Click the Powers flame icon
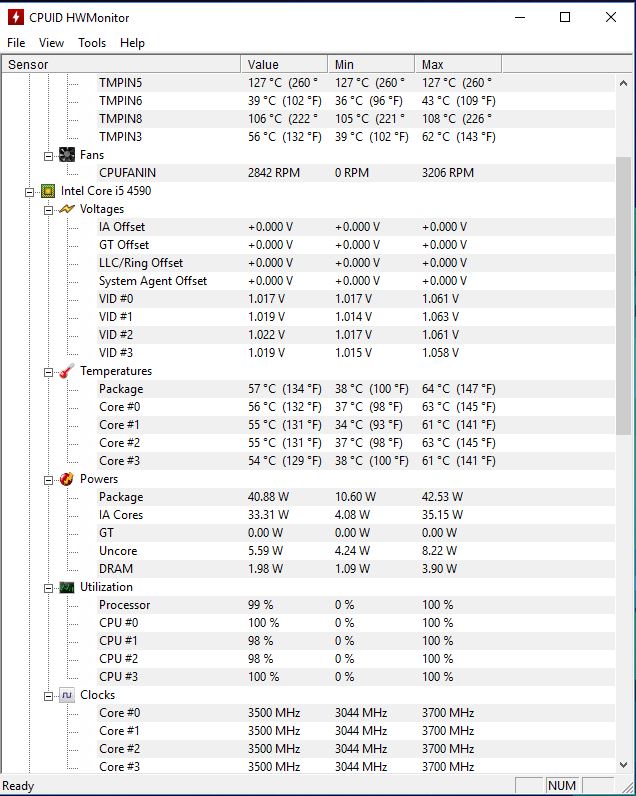This screenshot has width=636, height=796. click(x=66, y=479)
